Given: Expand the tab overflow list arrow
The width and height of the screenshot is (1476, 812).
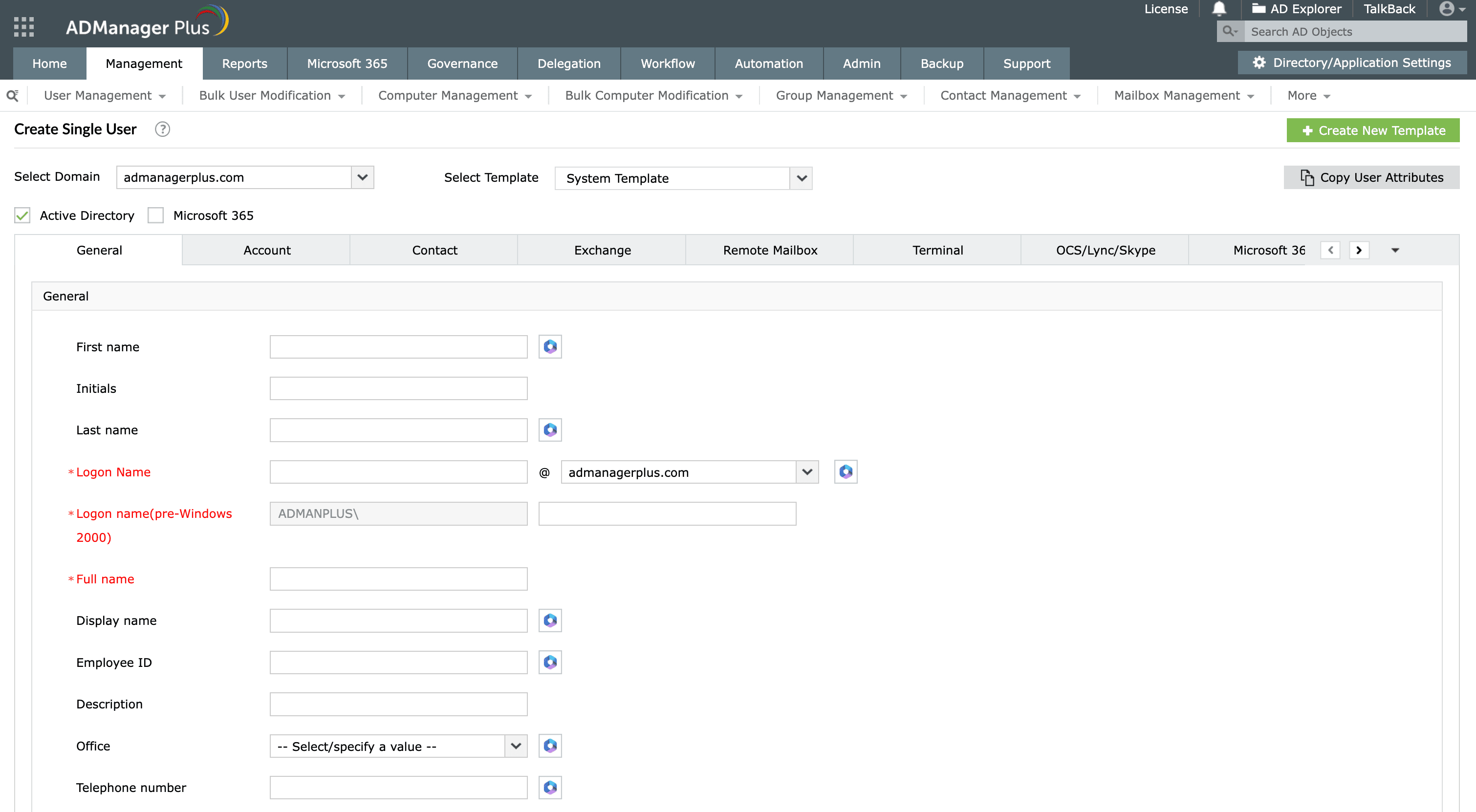Looking at the screenshot, I should click(x=1395, y=250).
